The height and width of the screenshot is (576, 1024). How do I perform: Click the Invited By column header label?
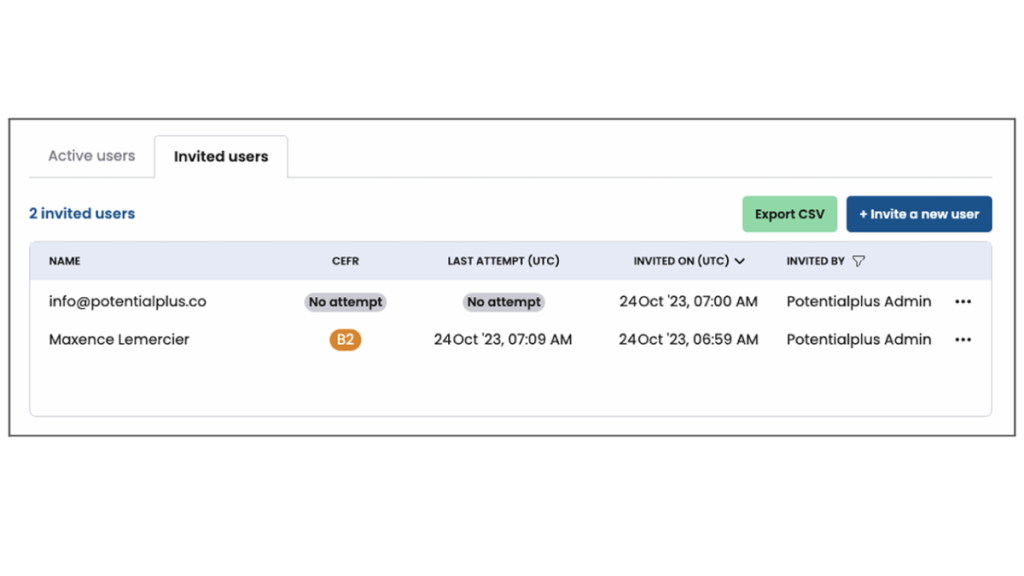pos(815,261)
